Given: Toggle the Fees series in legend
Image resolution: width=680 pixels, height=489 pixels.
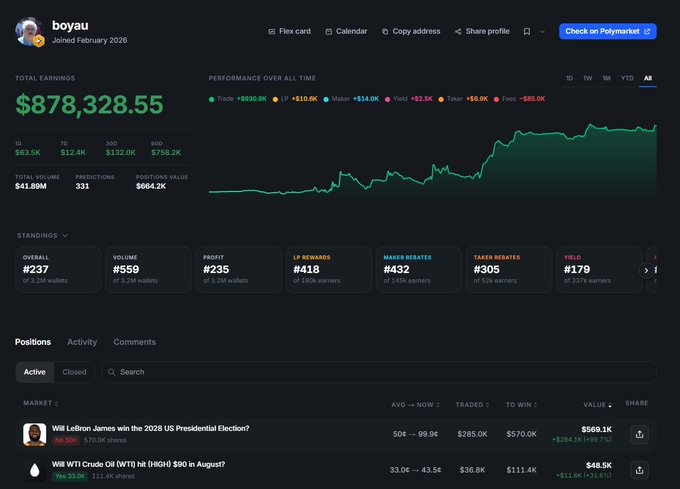Looking at the screenshot, I should pyautogui.click(x=519, y=99).
